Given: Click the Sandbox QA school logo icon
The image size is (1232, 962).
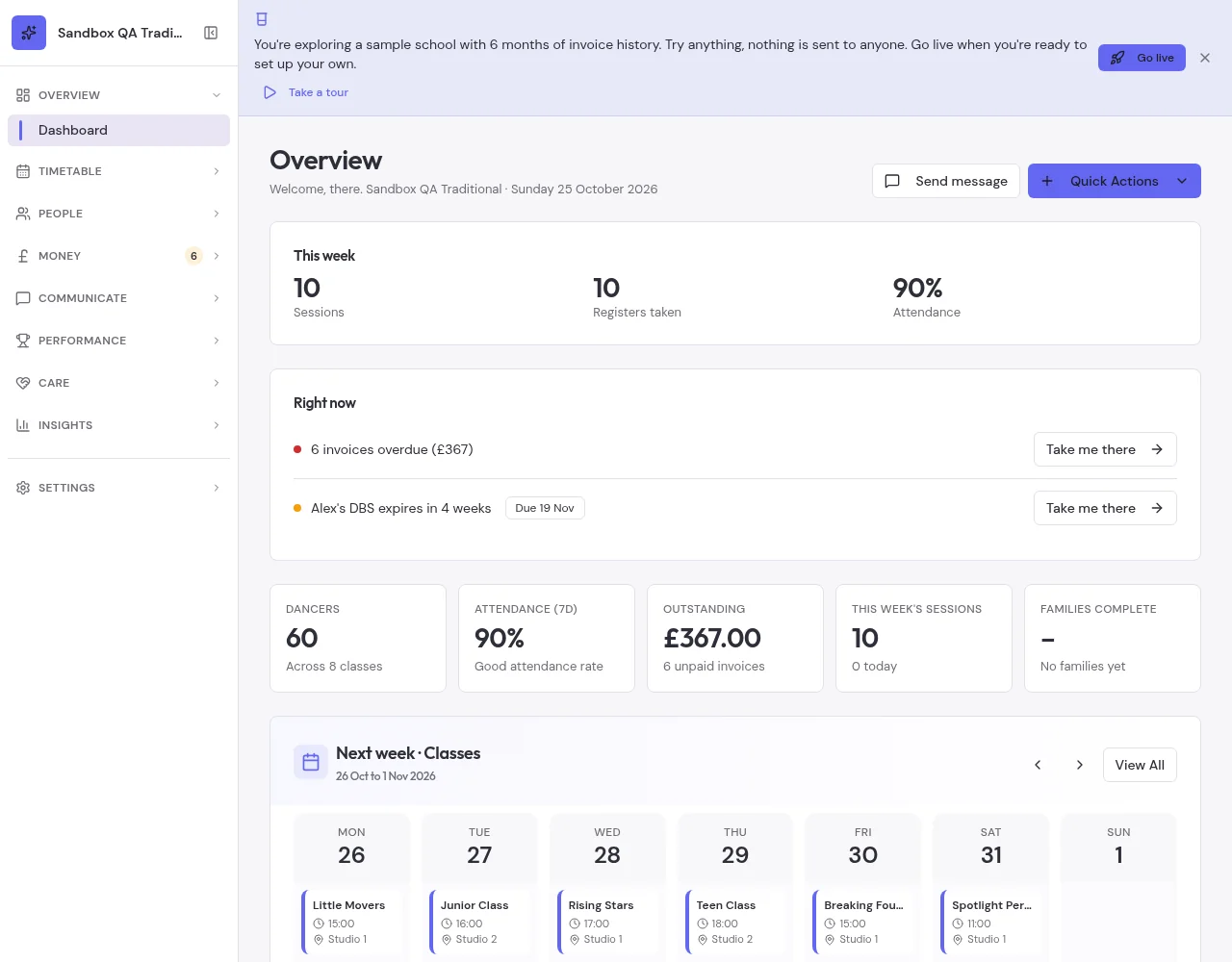Looking at the screenshot, I should [x=29, y=33].
